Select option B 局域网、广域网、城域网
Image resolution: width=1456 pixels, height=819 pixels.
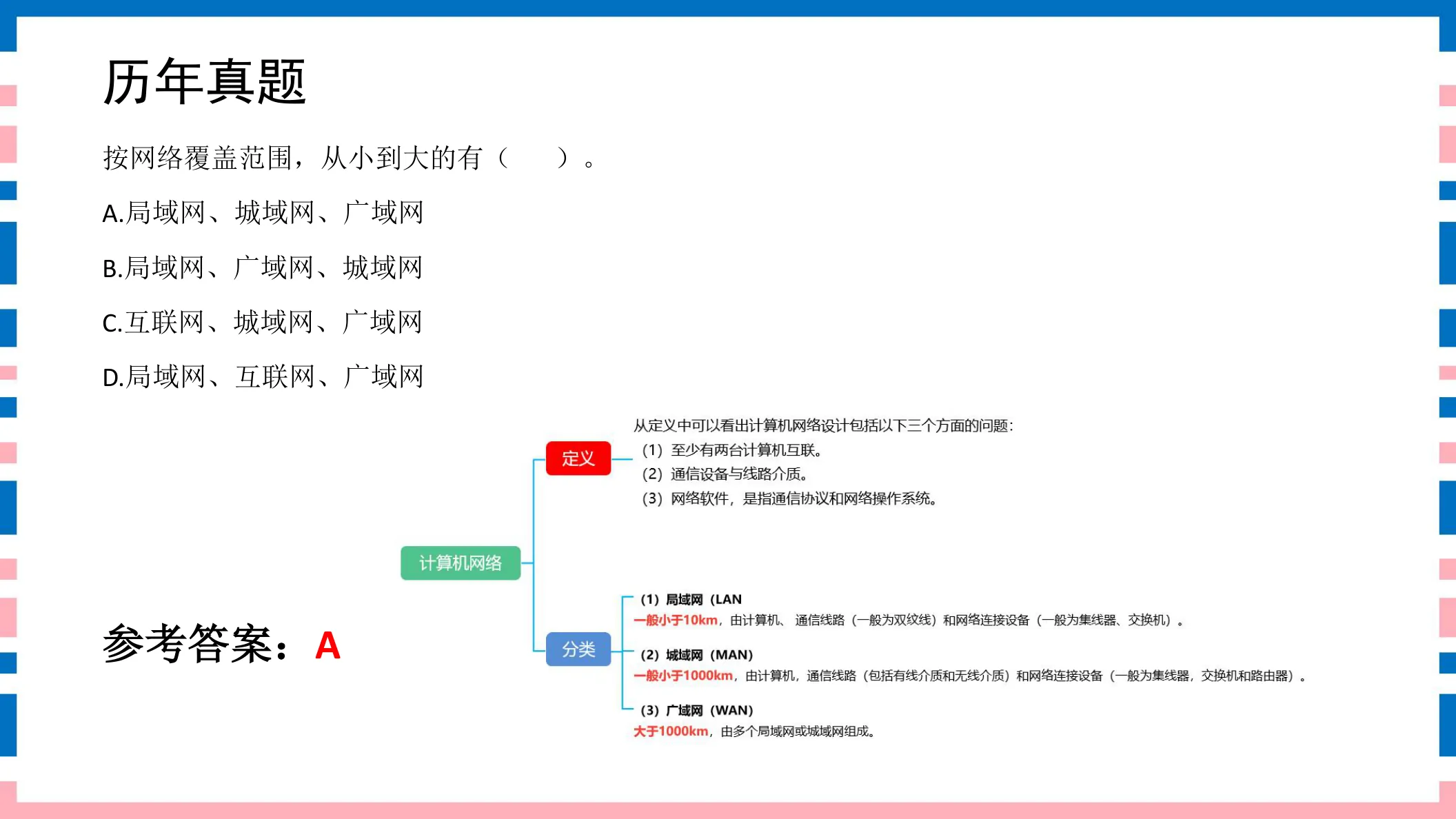(x=262, y=267)
